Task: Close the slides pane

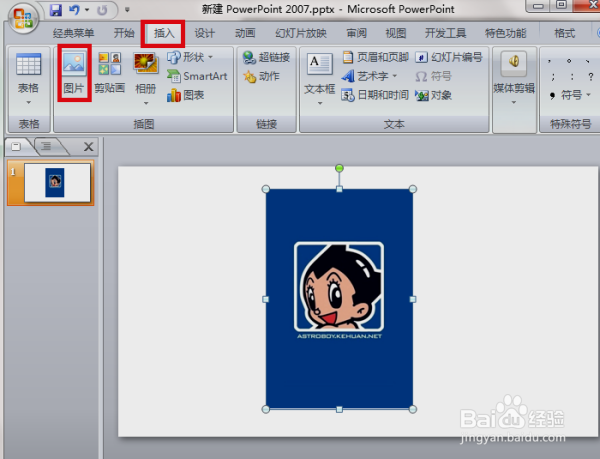Action: click(x=88, y=146)
